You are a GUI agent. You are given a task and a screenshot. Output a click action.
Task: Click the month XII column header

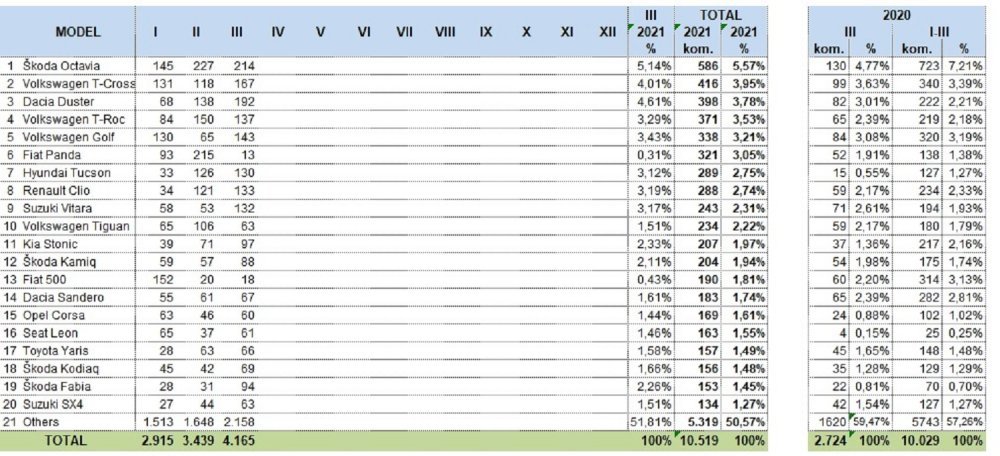608,32
